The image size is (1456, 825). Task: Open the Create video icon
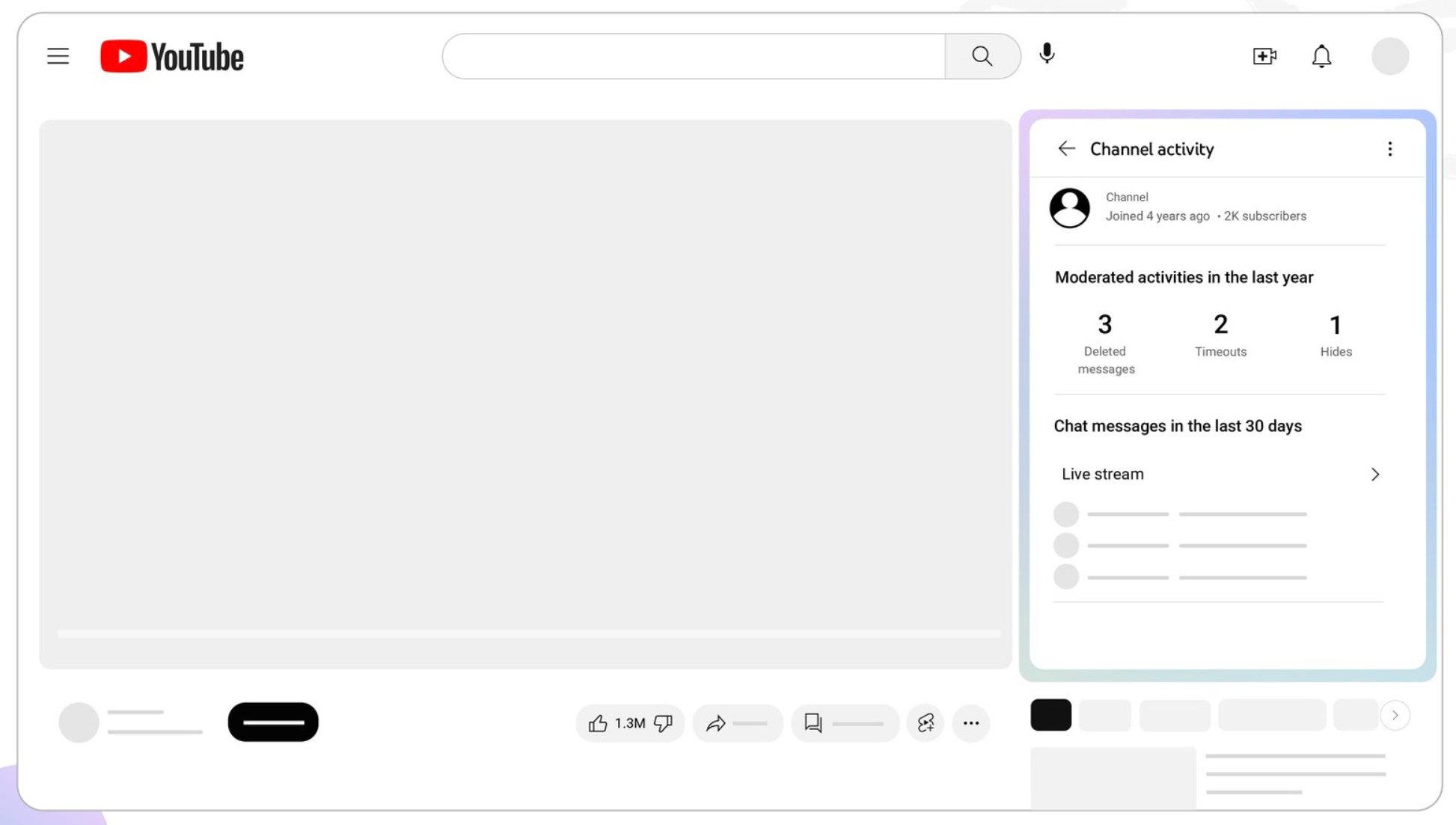point(1264,56)
